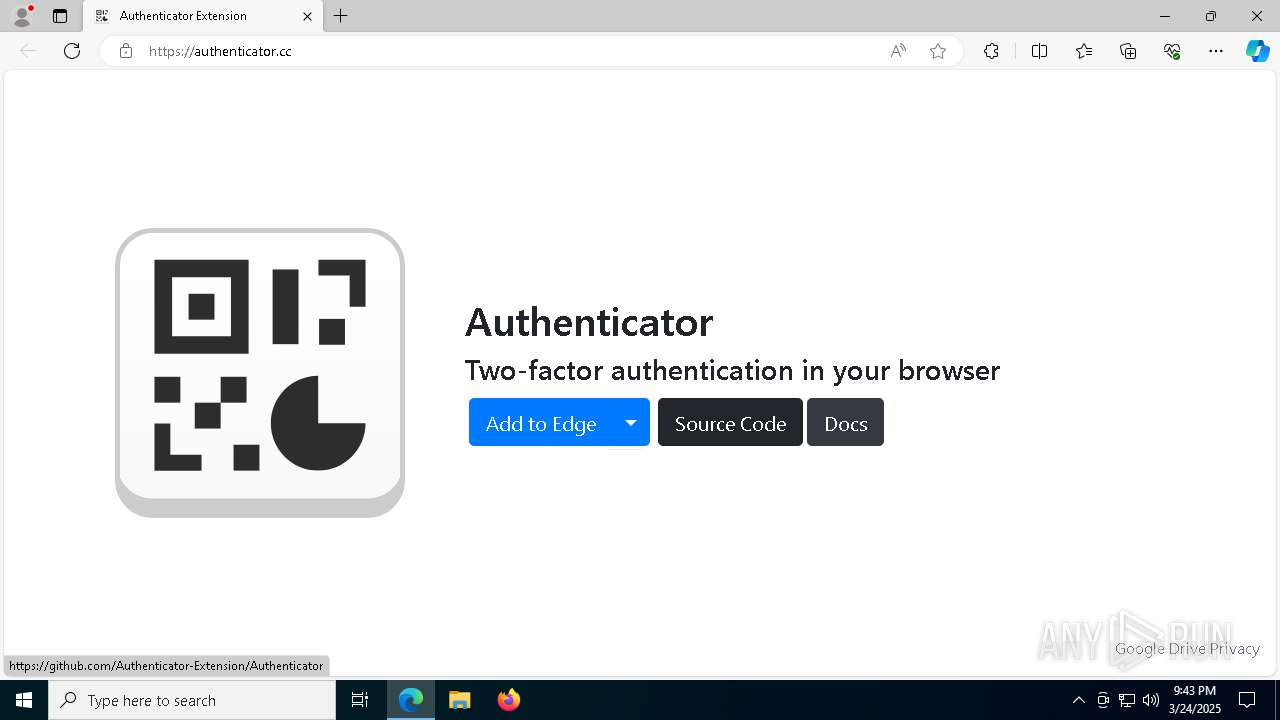Screen dimensions: 1280x720
Task: Launch Firefox from taskbar
Action: pos(509,700)
